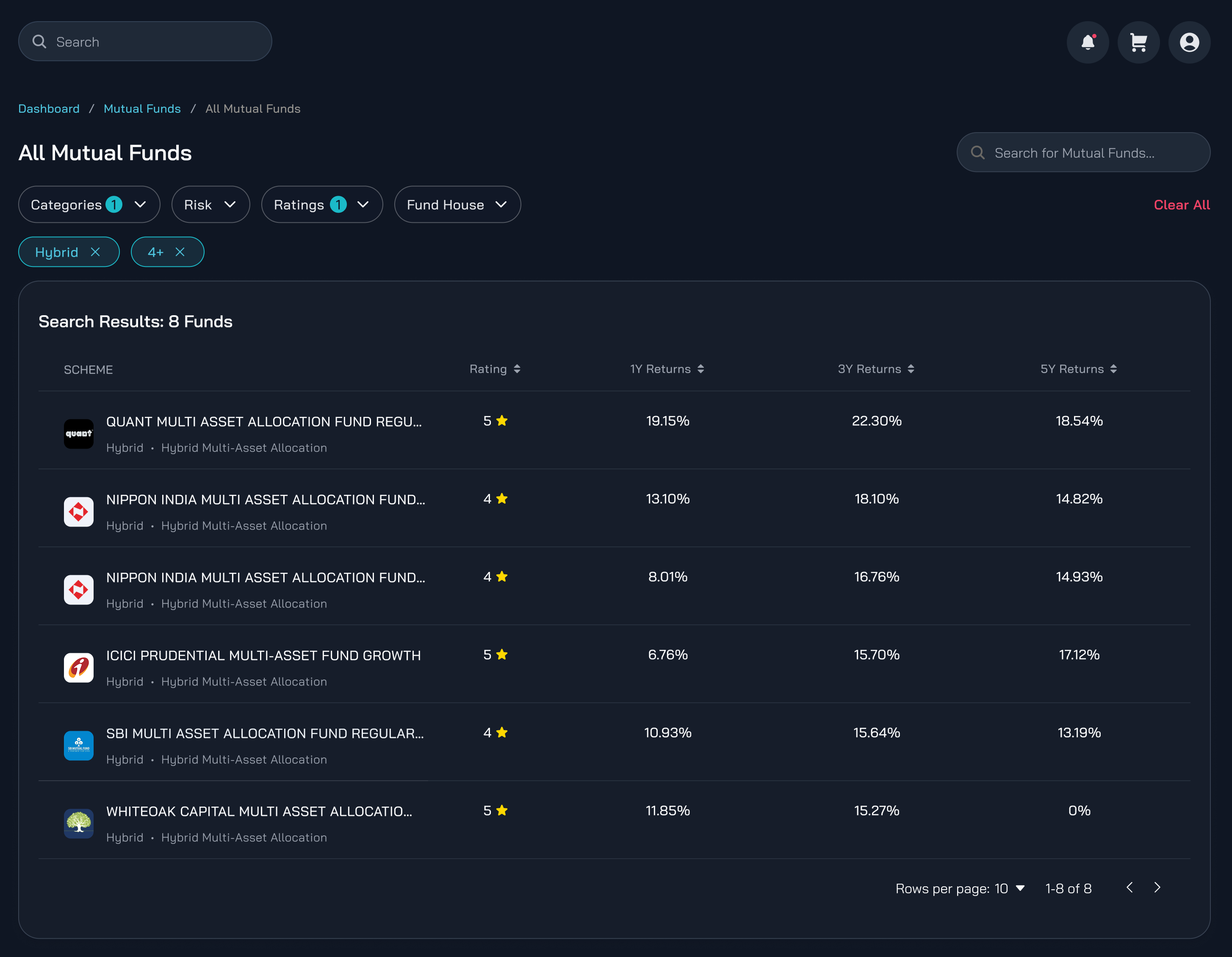The height and width of the screenshot is (957, 1232).
Task: Click the All Mutual Funds breadcrumb text
Action: pyautogui.click(x=253, y=108)
